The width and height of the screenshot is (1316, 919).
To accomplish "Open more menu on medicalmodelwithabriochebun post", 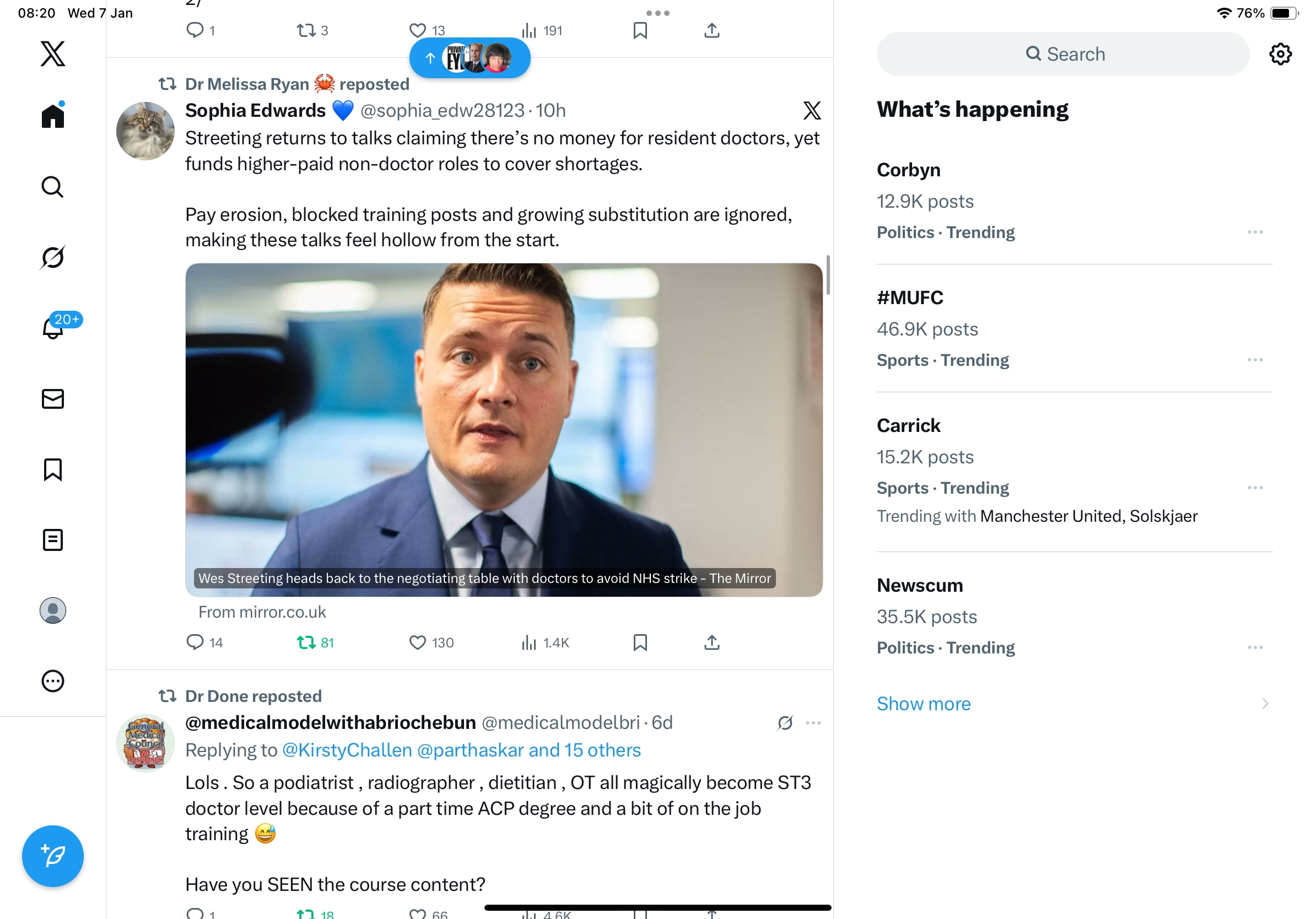I will 813,722.
